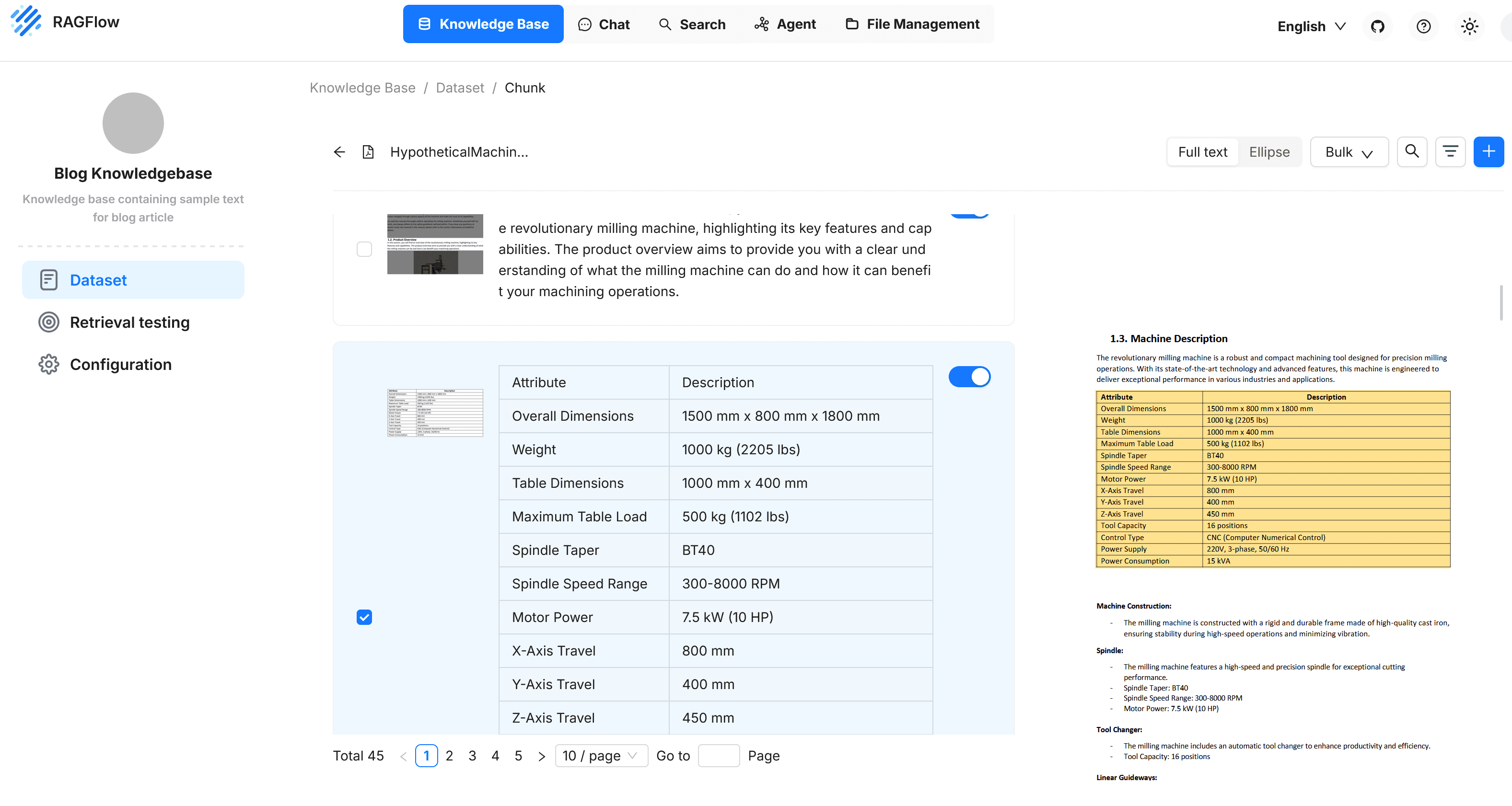This screenshot has height=806, width=1512.
Task: Click the 1.3. Machine Description heading in preview
Action: 1168,338
